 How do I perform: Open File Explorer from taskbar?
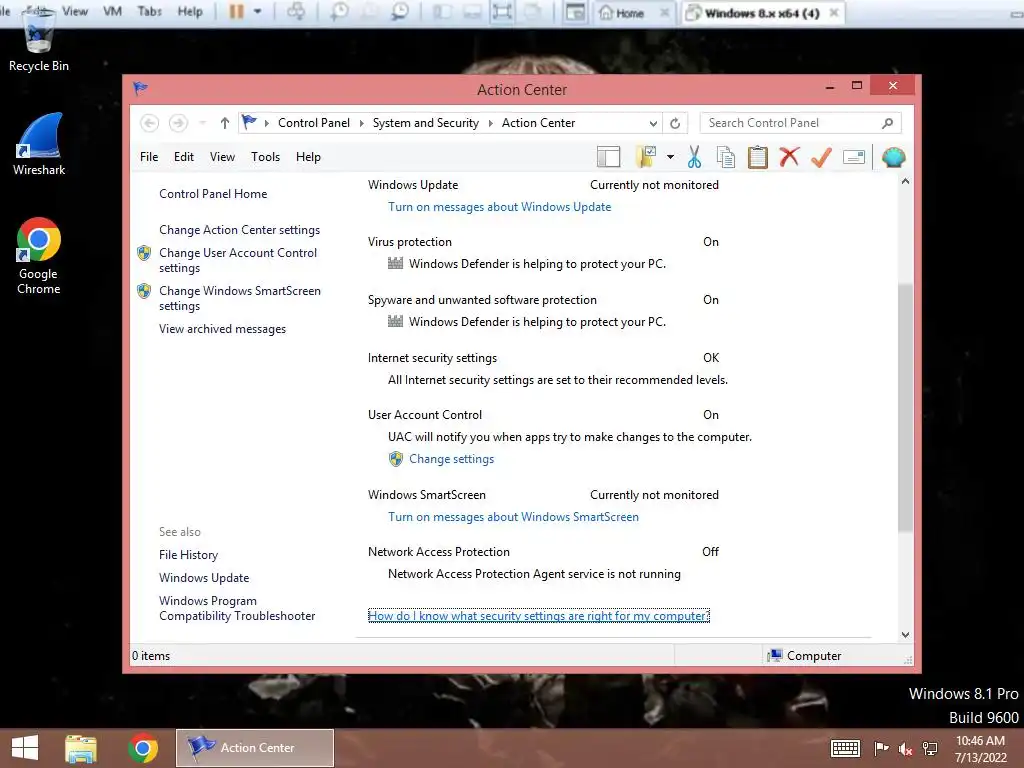point(80,748)
